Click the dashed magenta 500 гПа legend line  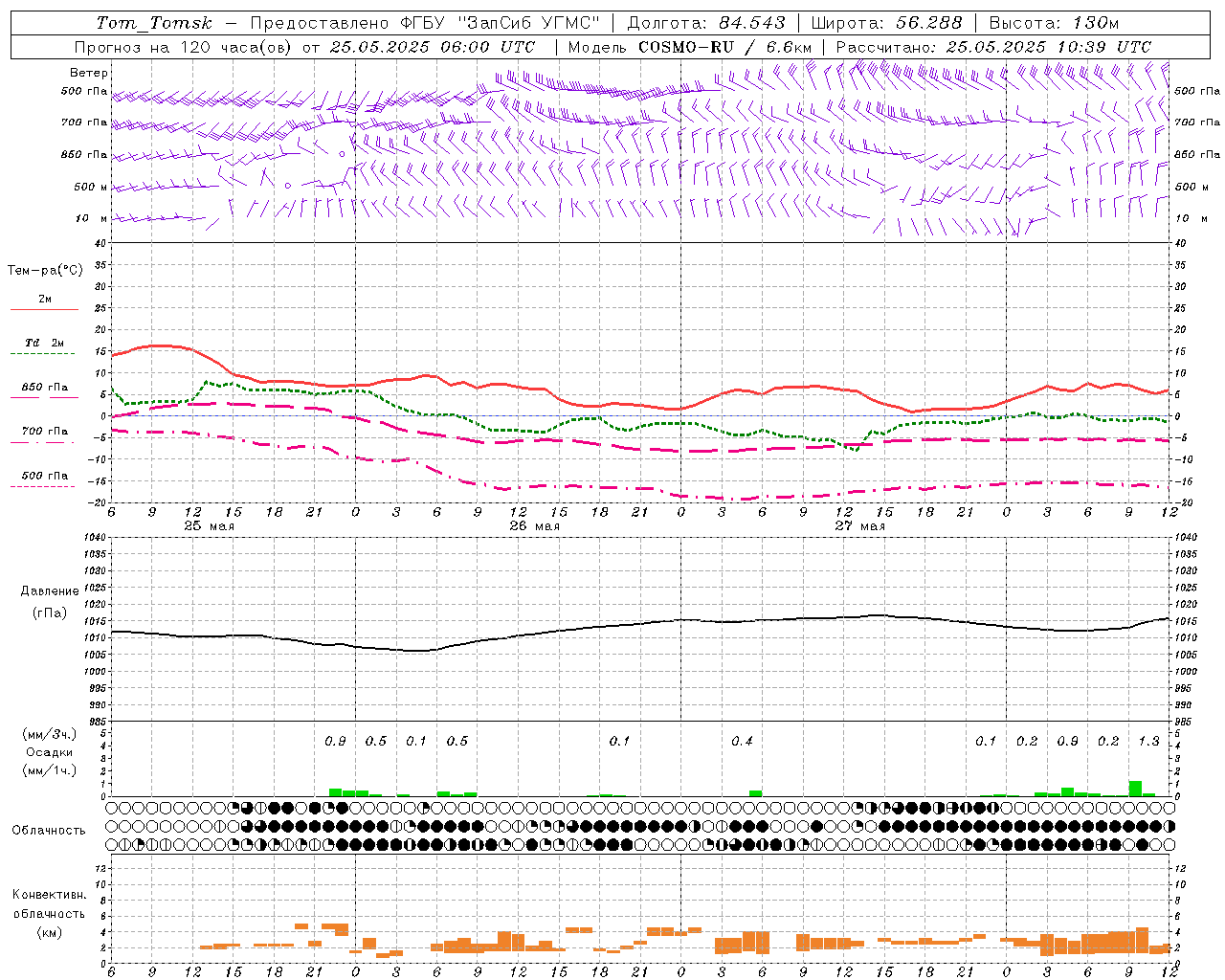(42, 486)
